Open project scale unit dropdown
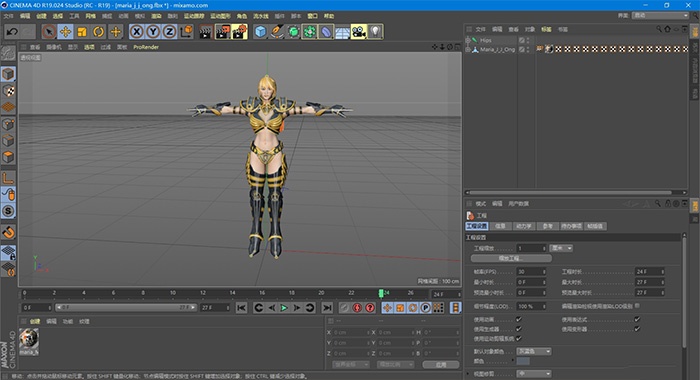 tap(561, 248)
